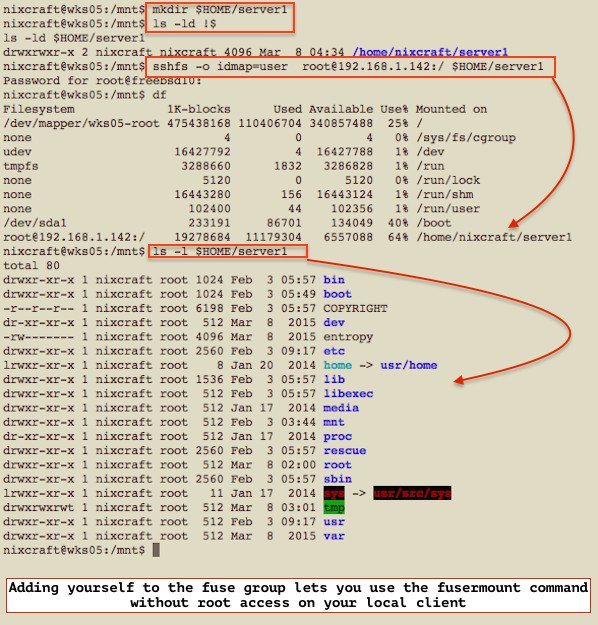The height and width of the screenshot is (625, 598).
Task: Click the /home/nixcraft/server1 underlined path link
Action: coord(430,52)
